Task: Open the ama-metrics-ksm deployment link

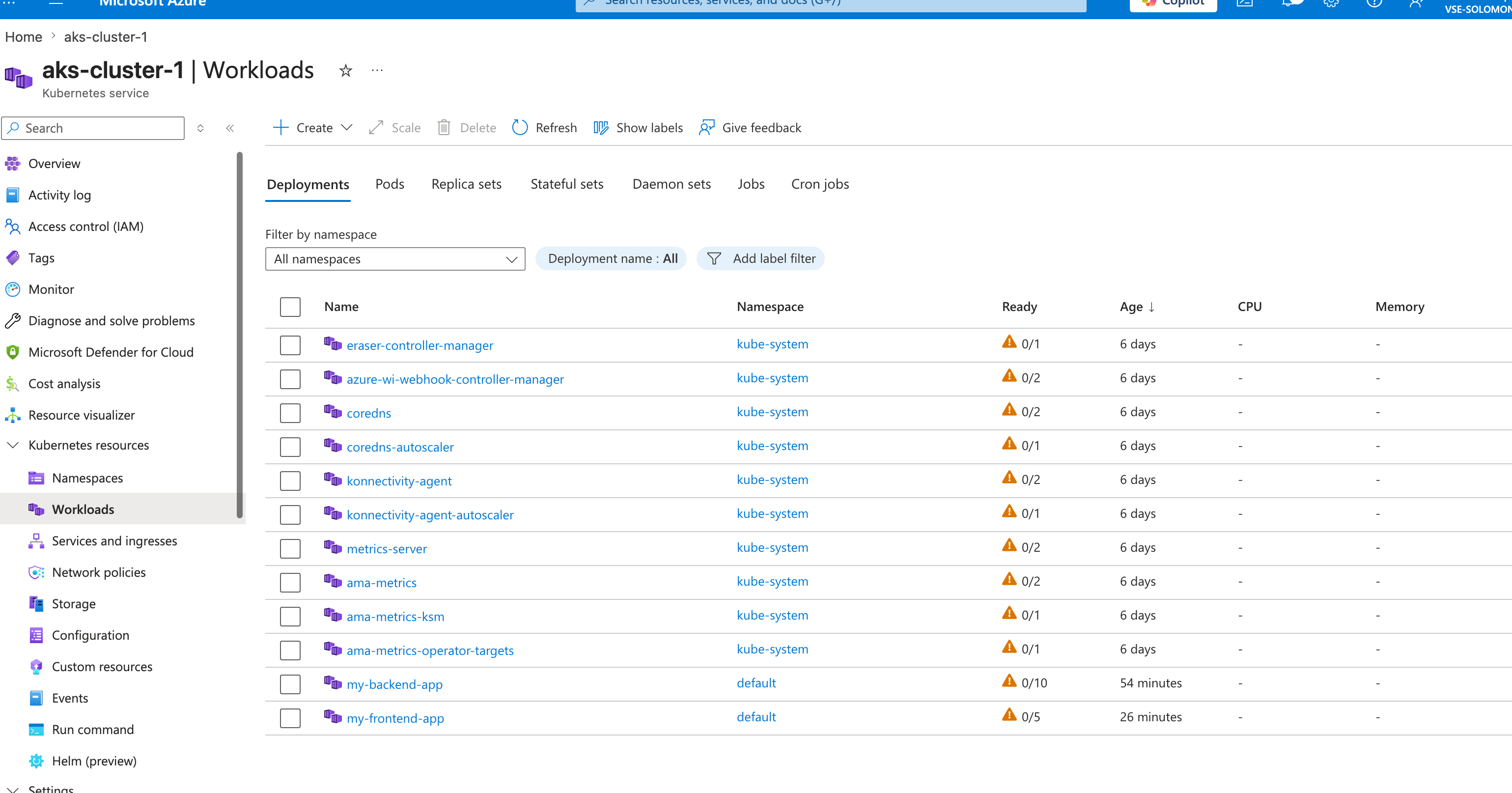Action: 395,617
